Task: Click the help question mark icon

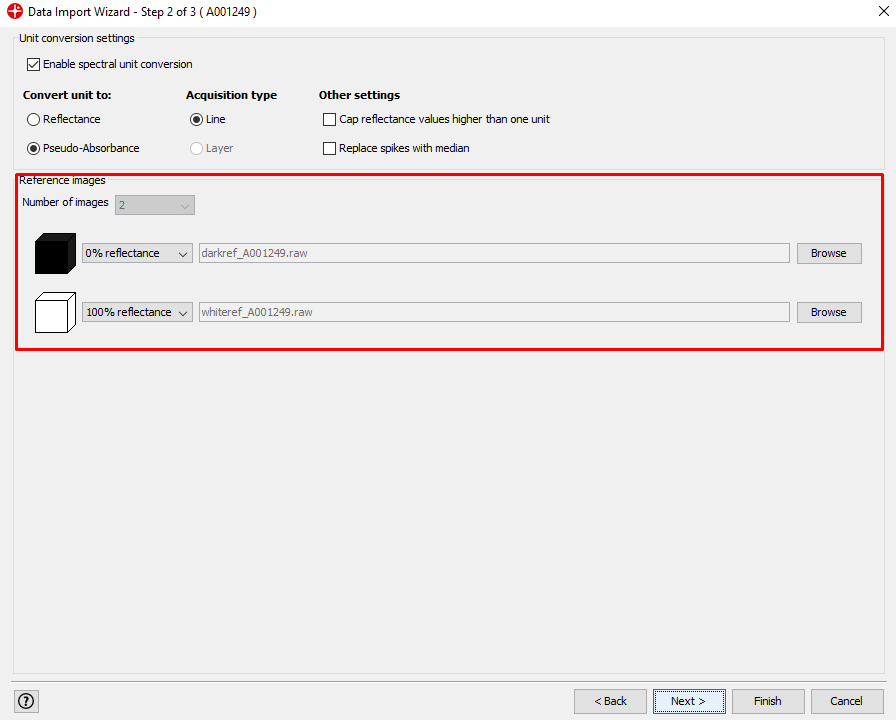Action: [x=26, y=701]
